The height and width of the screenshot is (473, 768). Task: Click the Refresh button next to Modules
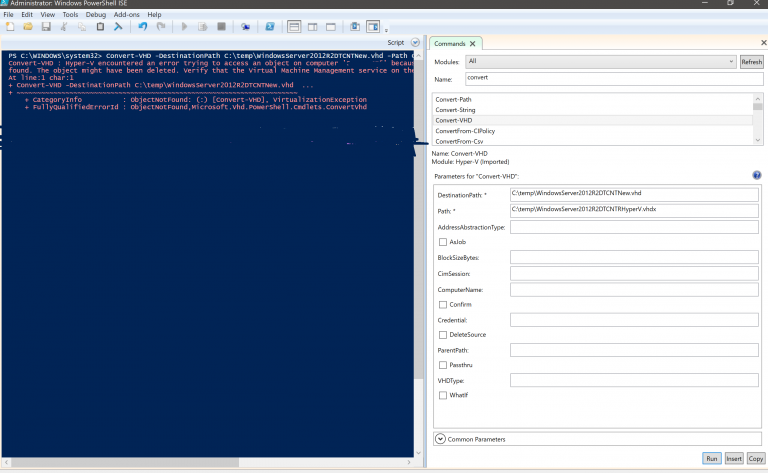(751, 62)
